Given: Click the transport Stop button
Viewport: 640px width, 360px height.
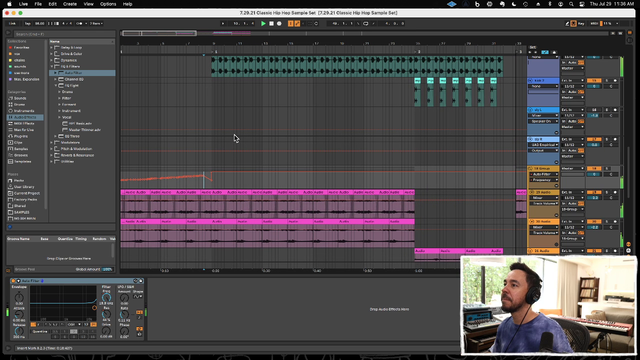Looking at the screenshot, I should [271, 24].
